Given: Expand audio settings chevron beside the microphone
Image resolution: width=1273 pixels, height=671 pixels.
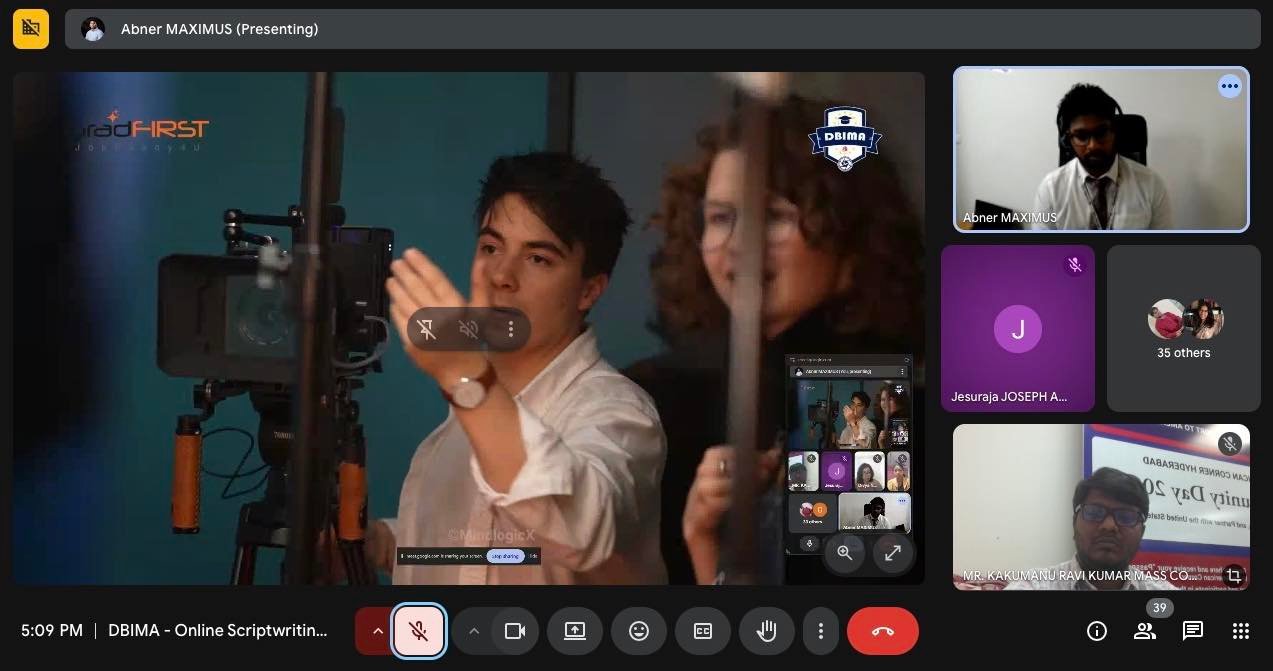Looking at the screenshot, I should click(377, 631).
